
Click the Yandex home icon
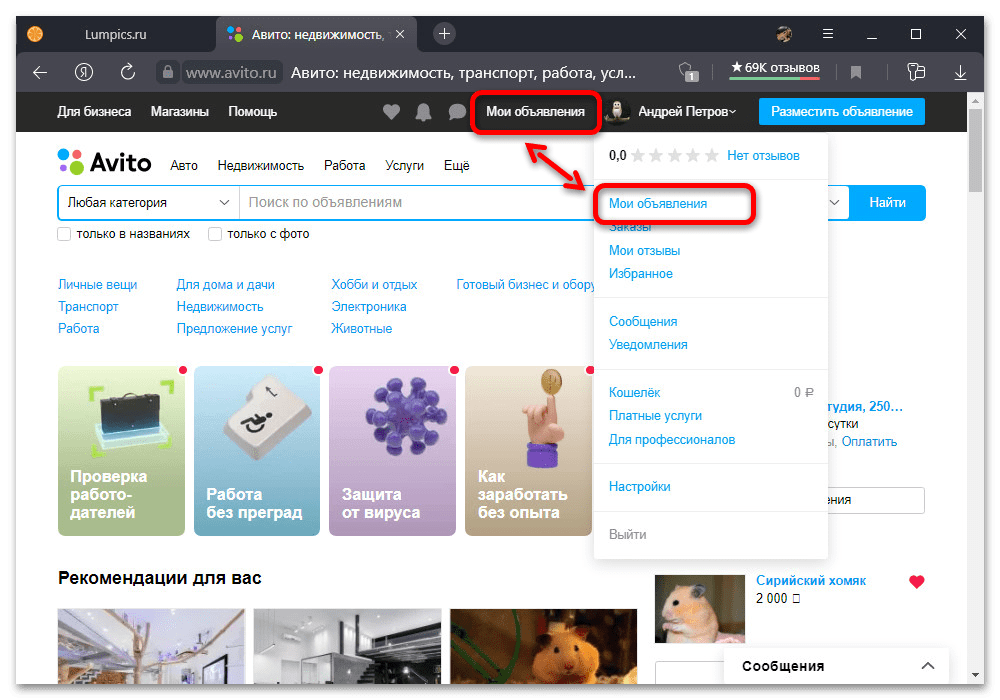point(84,72)
